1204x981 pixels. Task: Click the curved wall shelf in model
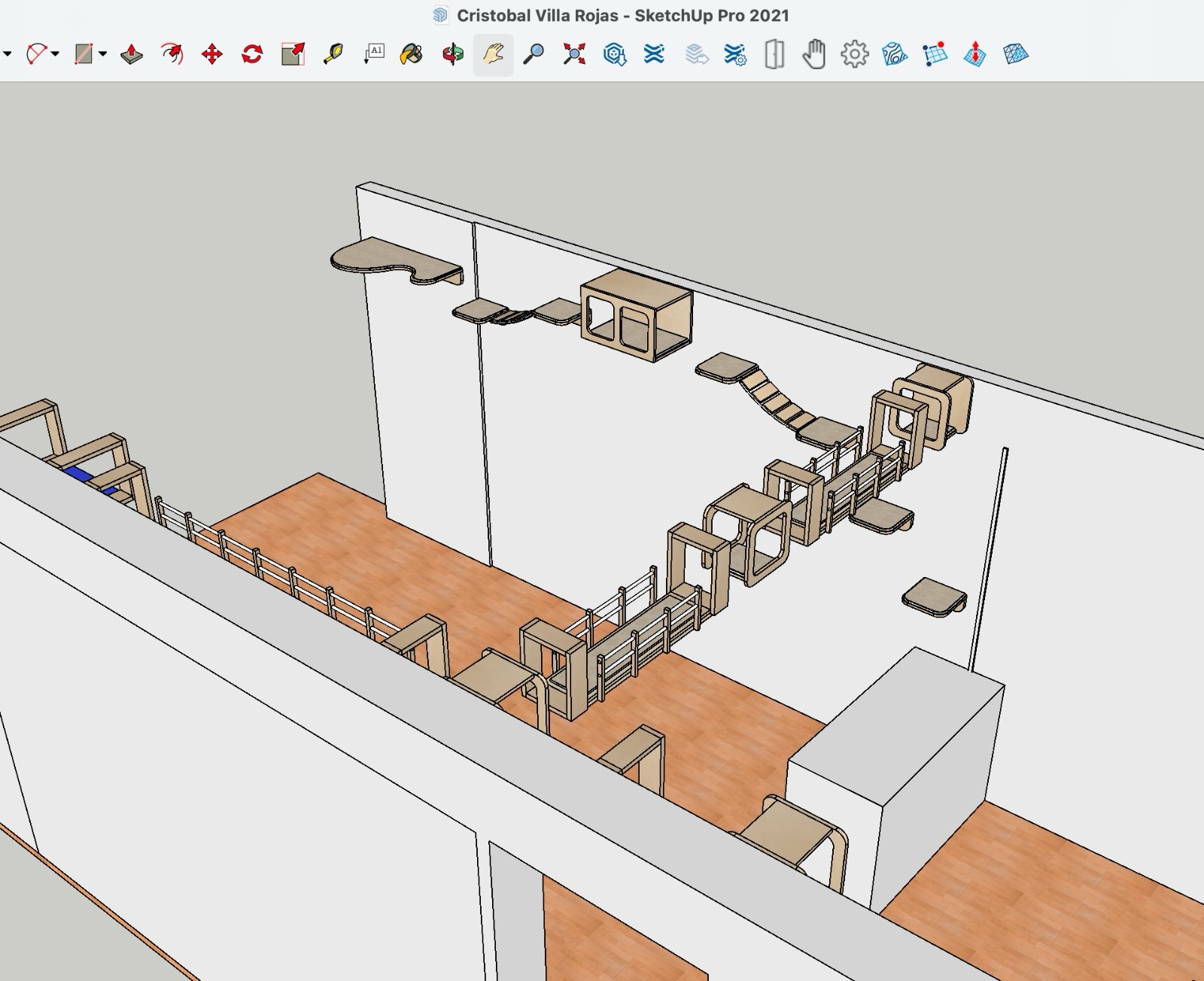coord(397,262)
